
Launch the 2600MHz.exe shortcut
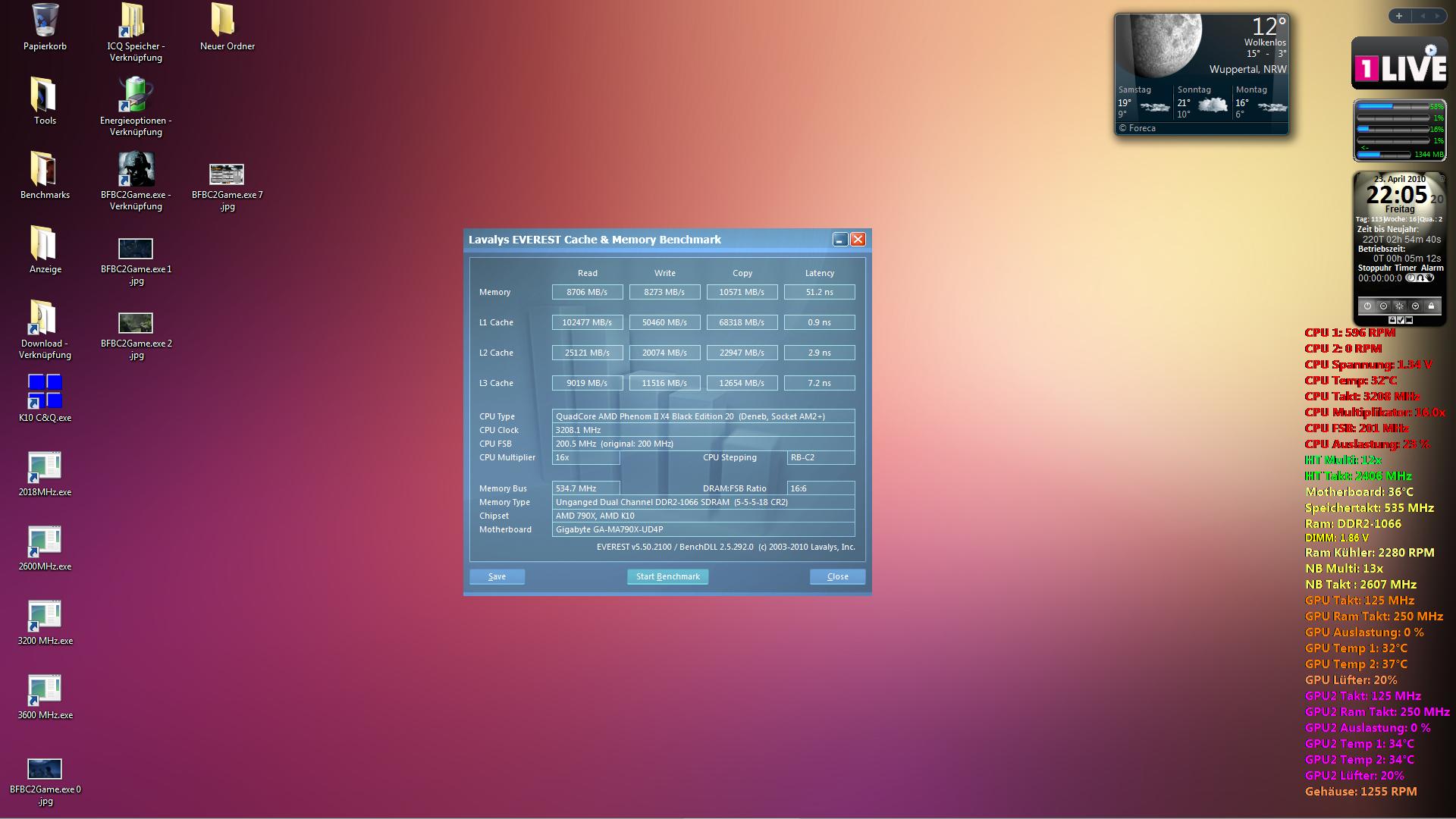coord(45,541)
